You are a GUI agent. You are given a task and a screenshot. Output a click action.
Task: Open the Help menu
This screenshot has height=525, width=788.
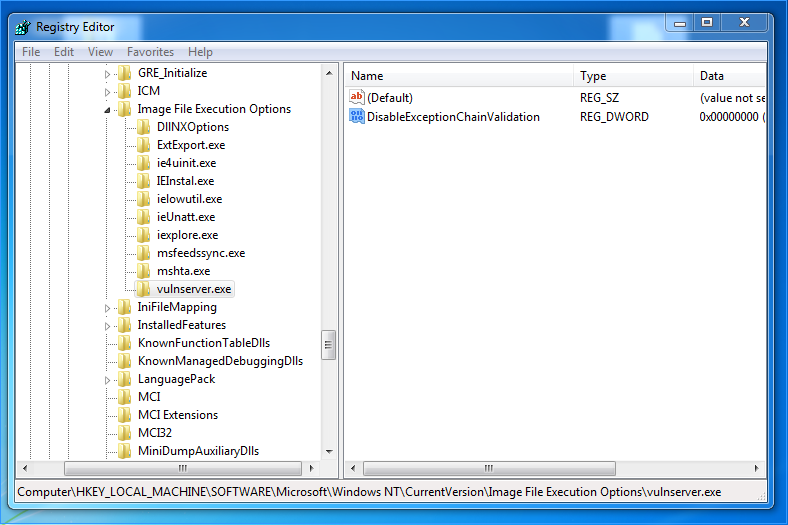tap(200, 52)
